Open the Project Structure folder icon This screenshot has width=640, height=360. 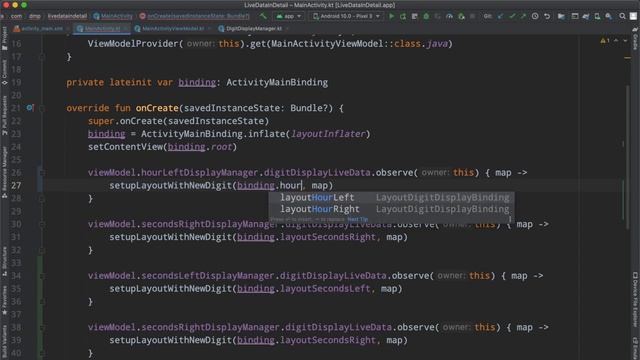562,16
